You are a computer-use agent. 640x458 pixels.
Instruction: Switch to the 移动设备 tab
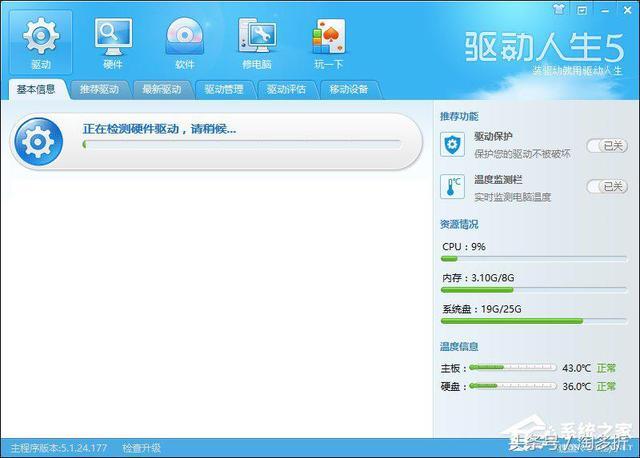pyautogui.click(x=349, y=89)
